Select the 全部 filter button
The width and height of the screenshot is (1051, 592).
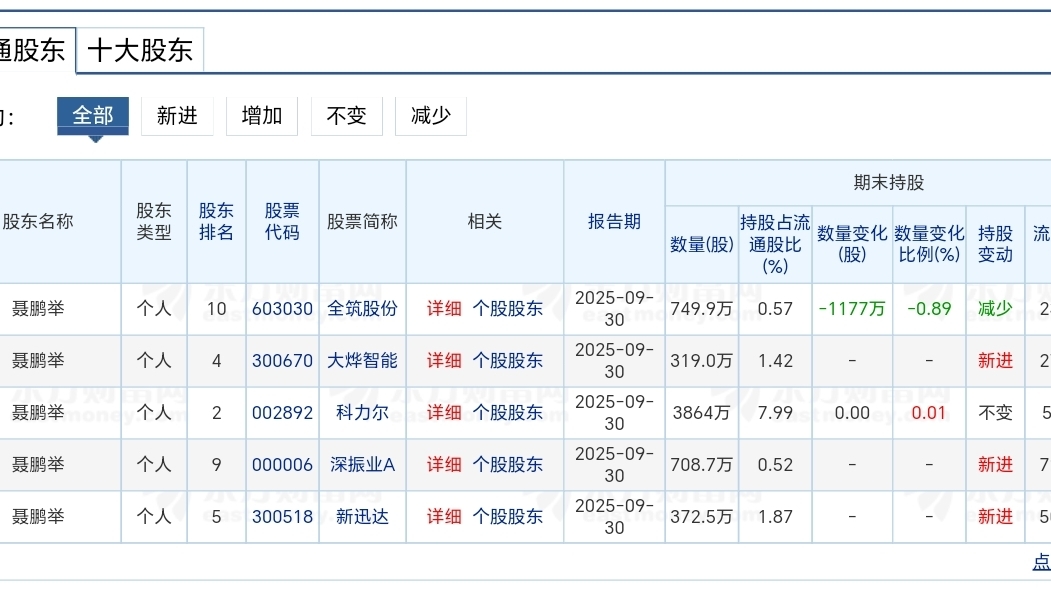click(92, 116)
